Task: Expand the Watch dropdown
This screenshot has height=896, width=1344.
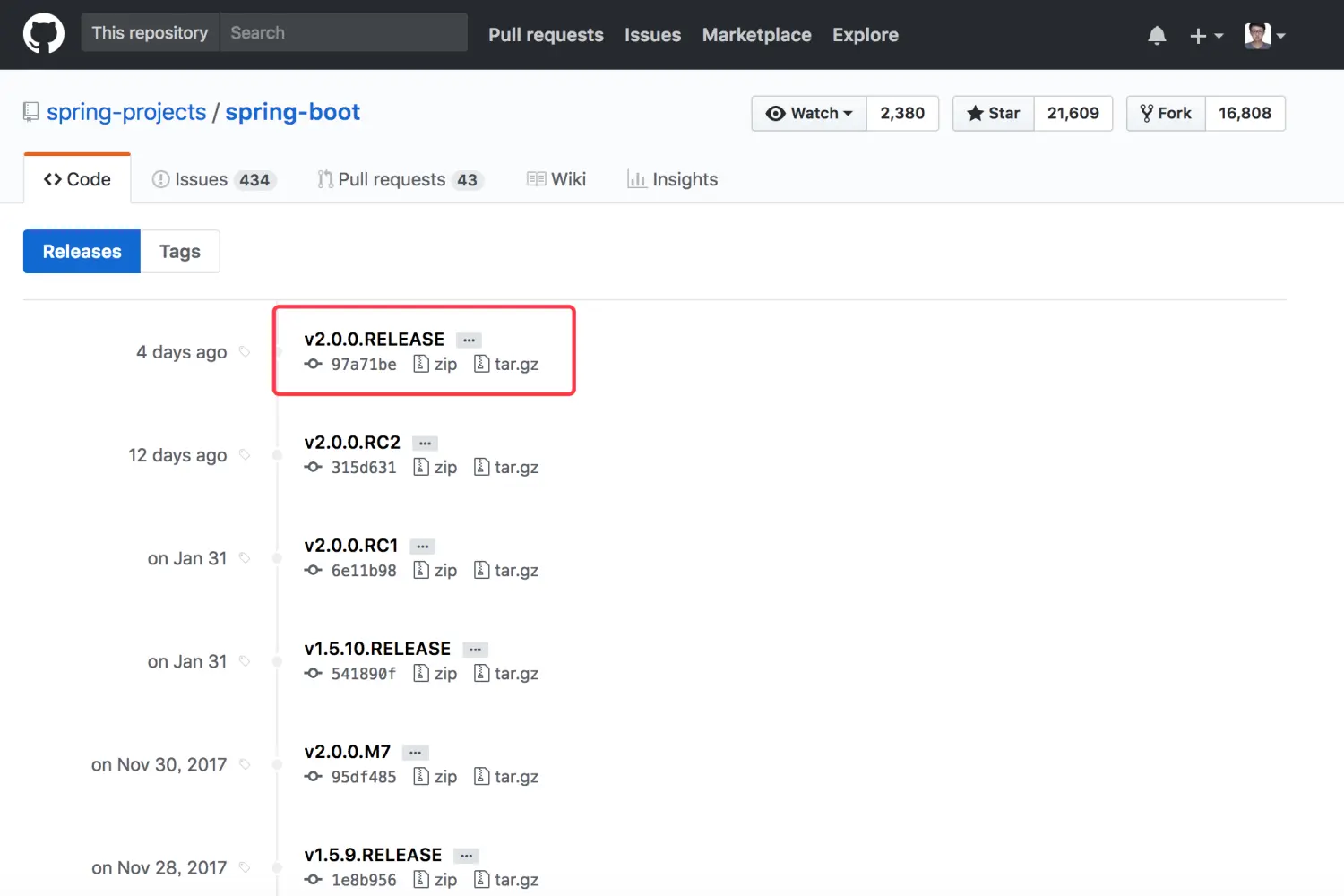Action: [809, 114]
